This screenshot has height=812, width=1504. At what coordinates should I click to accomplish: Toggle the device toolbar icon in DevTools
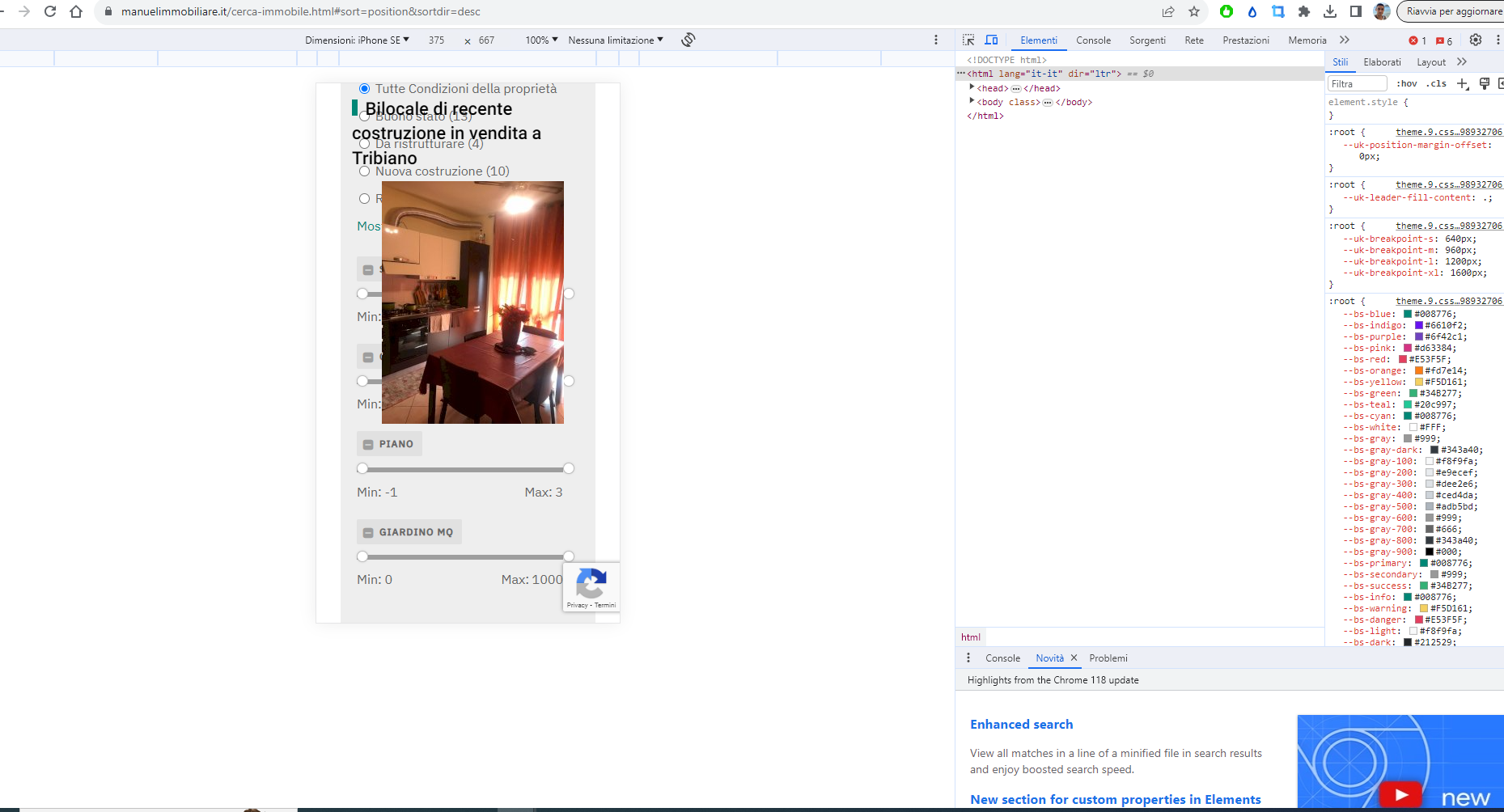click(x=991, y=40)
